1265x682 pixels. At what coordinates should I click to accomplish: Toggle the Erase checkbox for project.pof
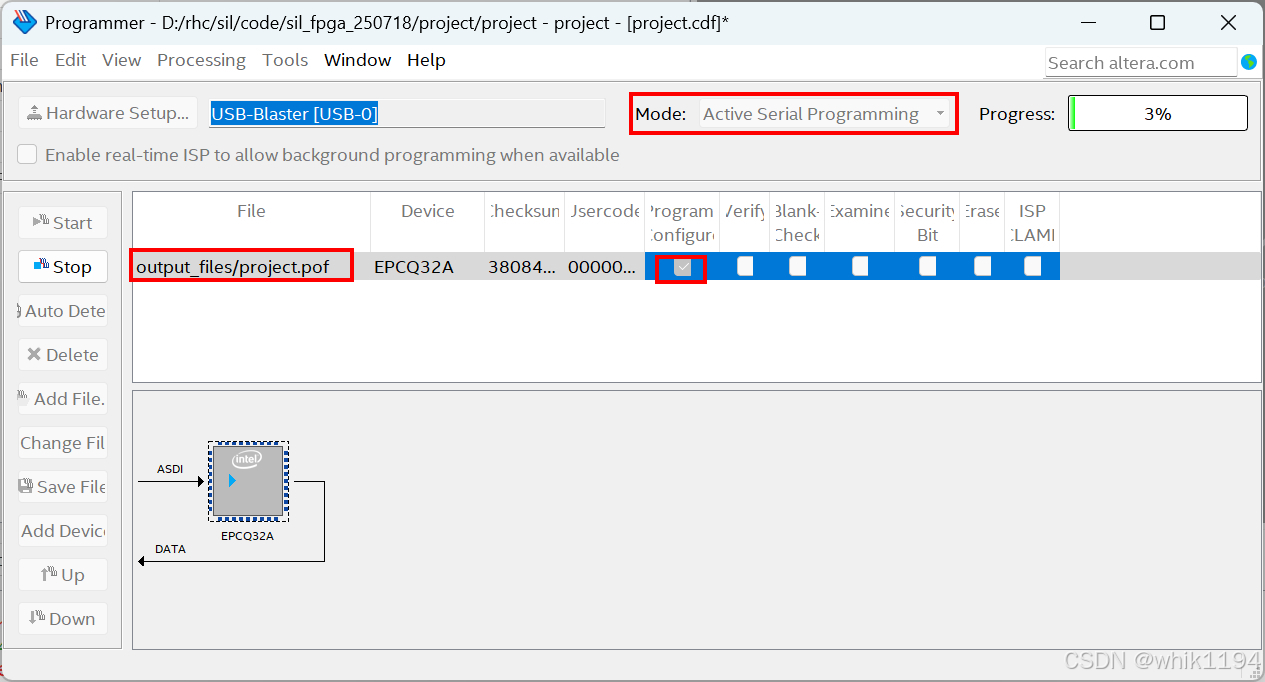[x=983, y=266]
